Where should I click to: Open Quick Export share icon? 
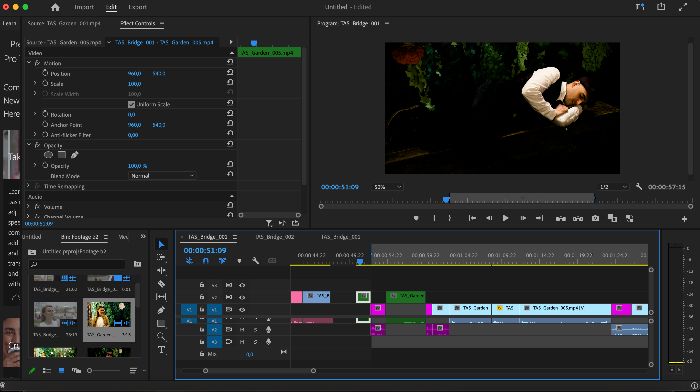[x=661, y=7]
